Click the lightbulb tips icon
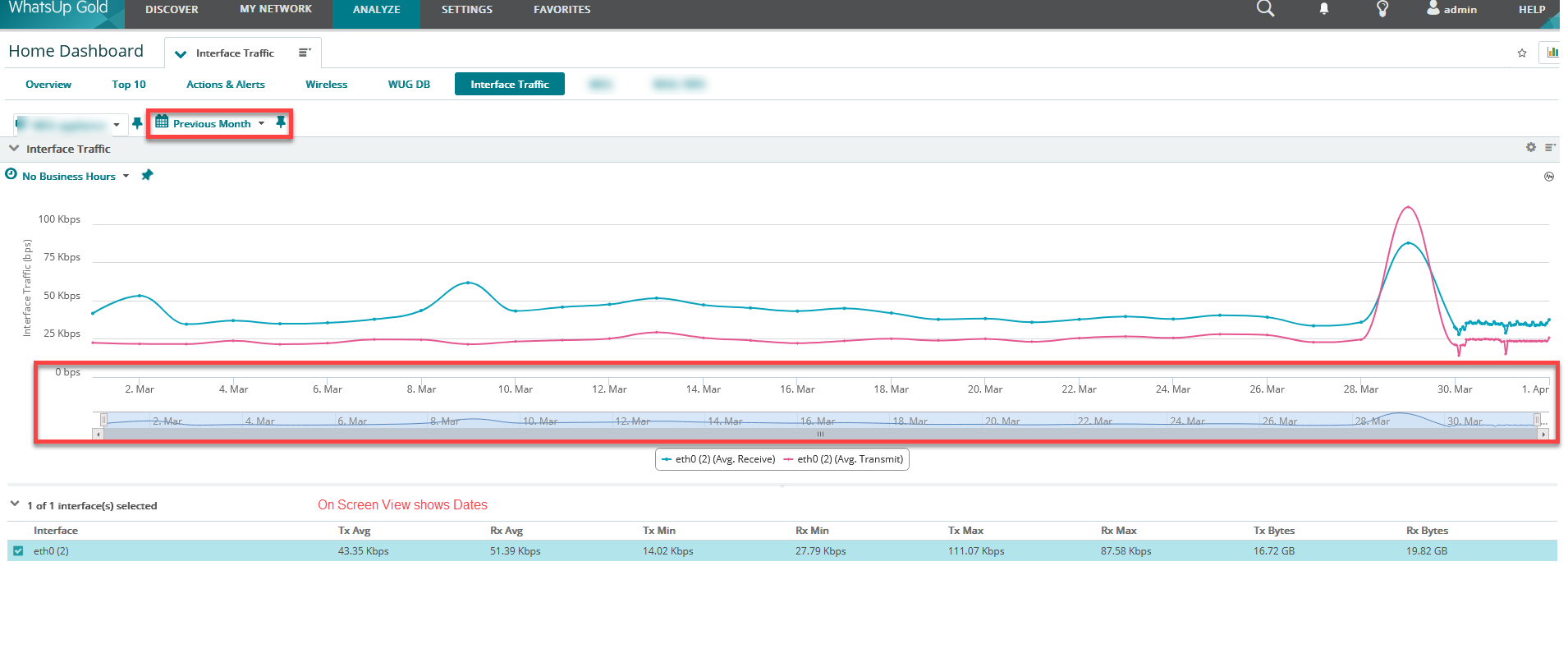The width and height of the screenshot is (1568, 649). (x=1382, y=9)
